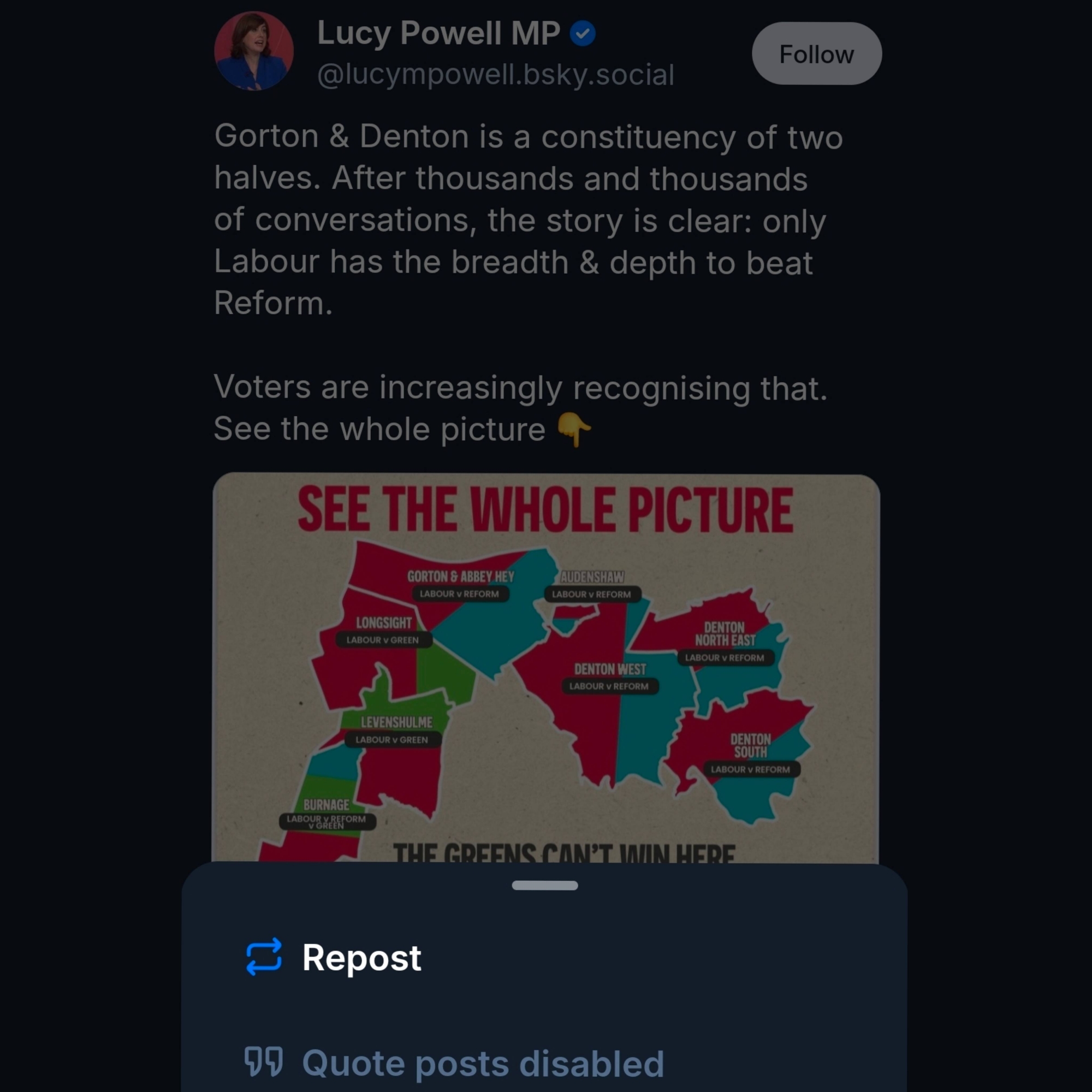Tap the Repost arrows icon

coord(264,957)
